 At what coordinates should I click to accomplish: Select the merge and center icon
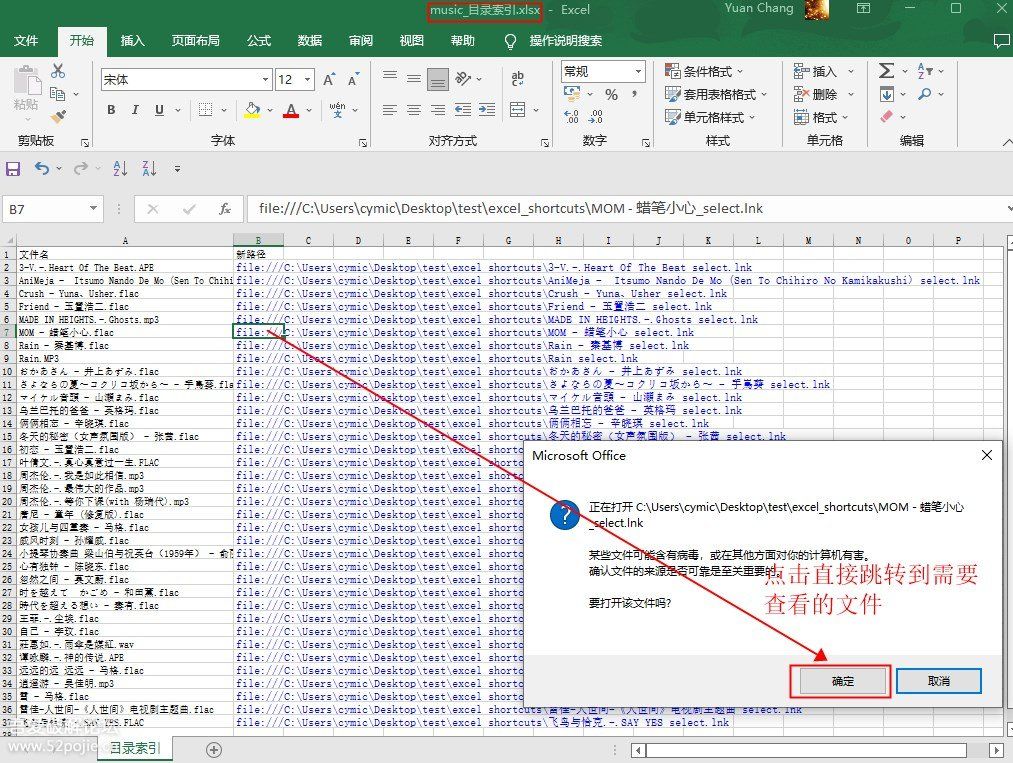(x=517, y=110)
